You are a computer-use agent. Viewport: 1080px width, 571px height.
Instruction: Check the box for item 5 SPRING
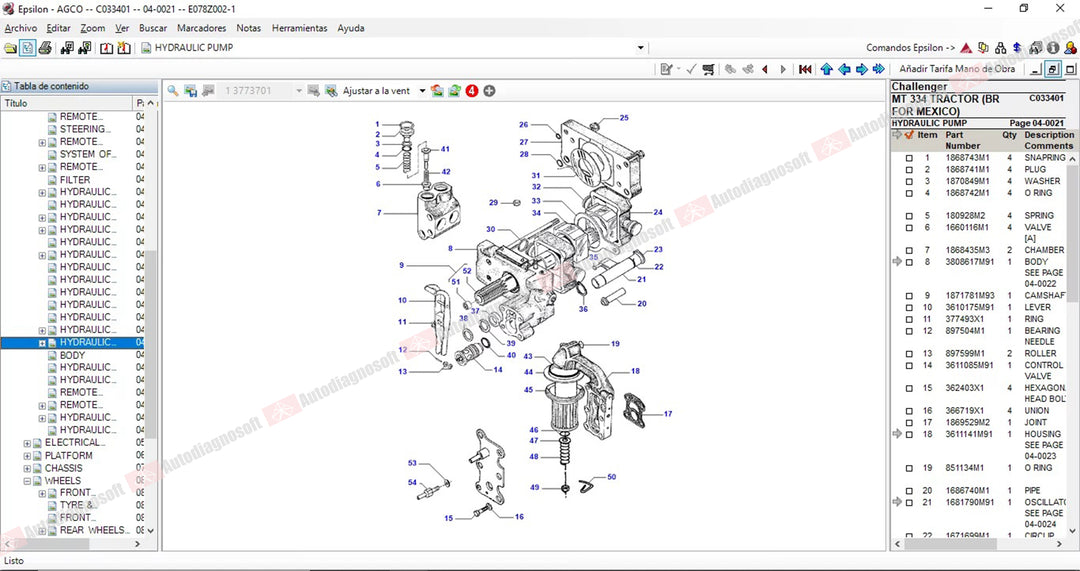(x=909, y=216)
